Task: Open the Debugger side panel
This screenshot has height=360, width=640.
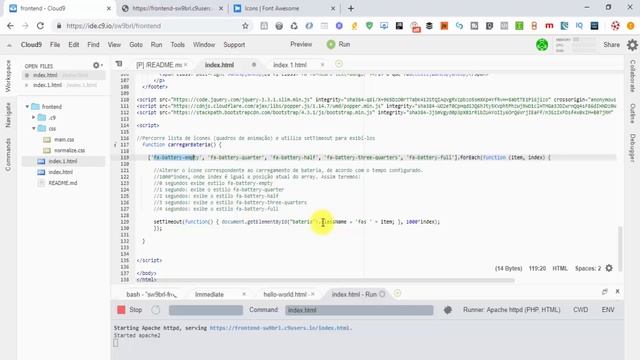Action: pyautogui.click(x=632, y=148)
